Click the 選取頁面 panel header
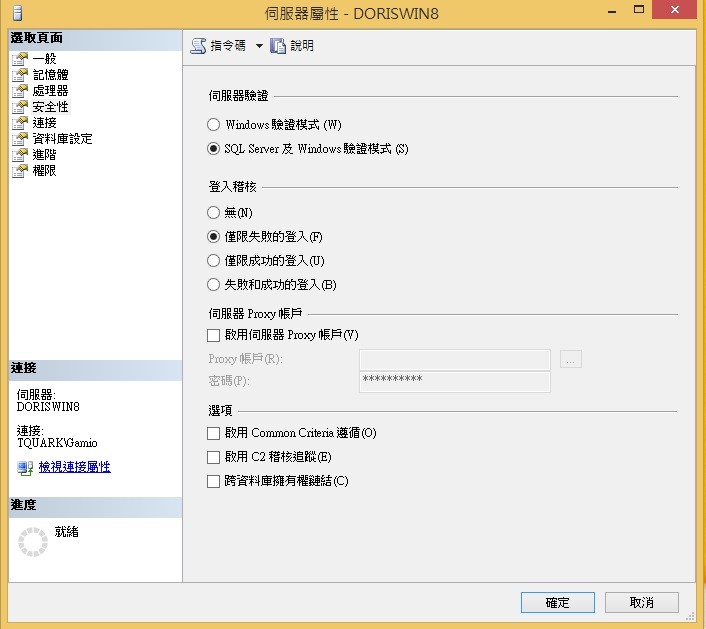The height and width of the screenshot is (629, 706). 95,39
